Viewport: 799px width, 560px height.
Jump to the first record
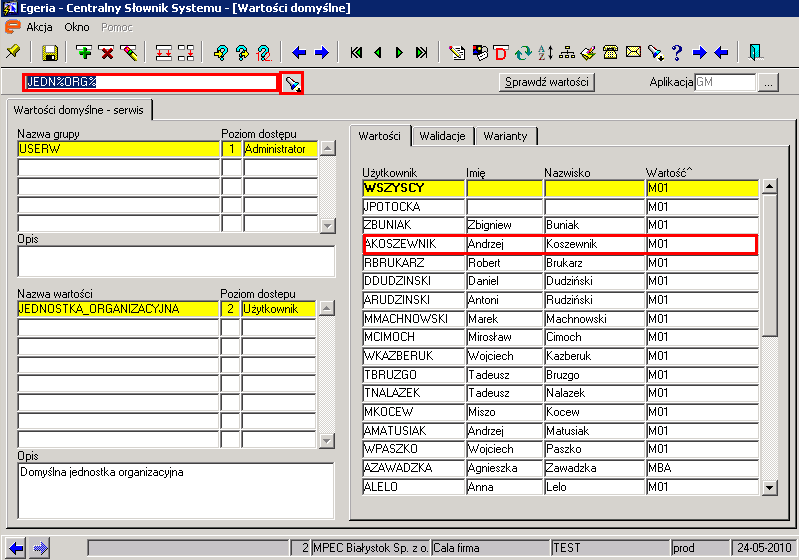pyautogui.click(x=356, y=52)
